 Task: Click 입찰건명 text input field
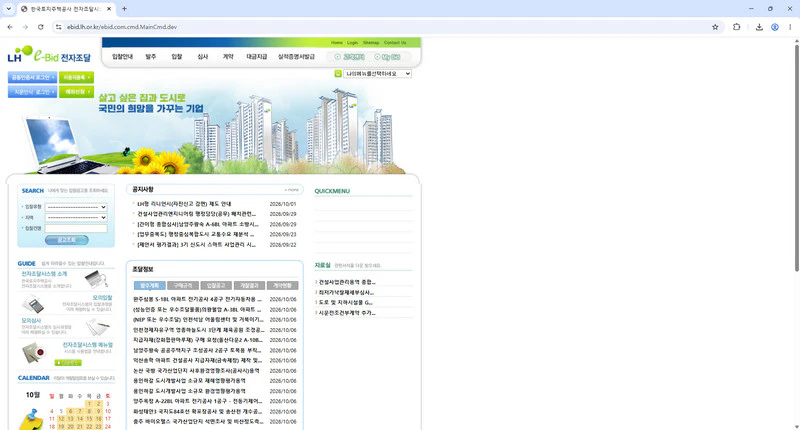coord(76,229)
